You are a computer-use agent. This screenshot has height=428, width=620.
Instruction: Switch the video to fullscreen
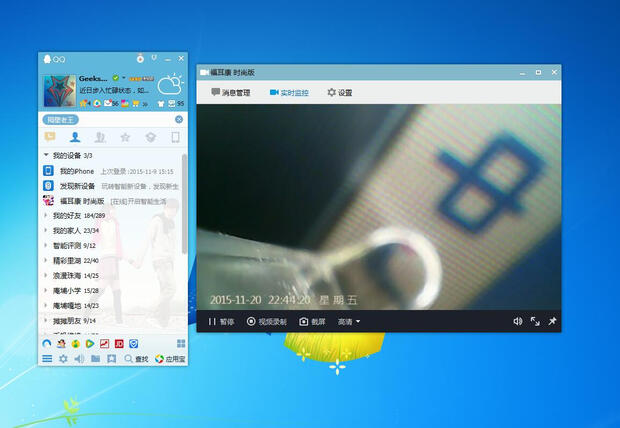[x=535, y=322]
